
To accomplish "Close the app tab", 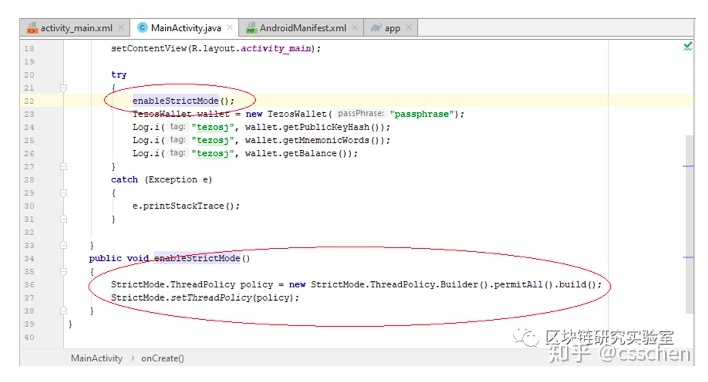I will coord(409,28).
